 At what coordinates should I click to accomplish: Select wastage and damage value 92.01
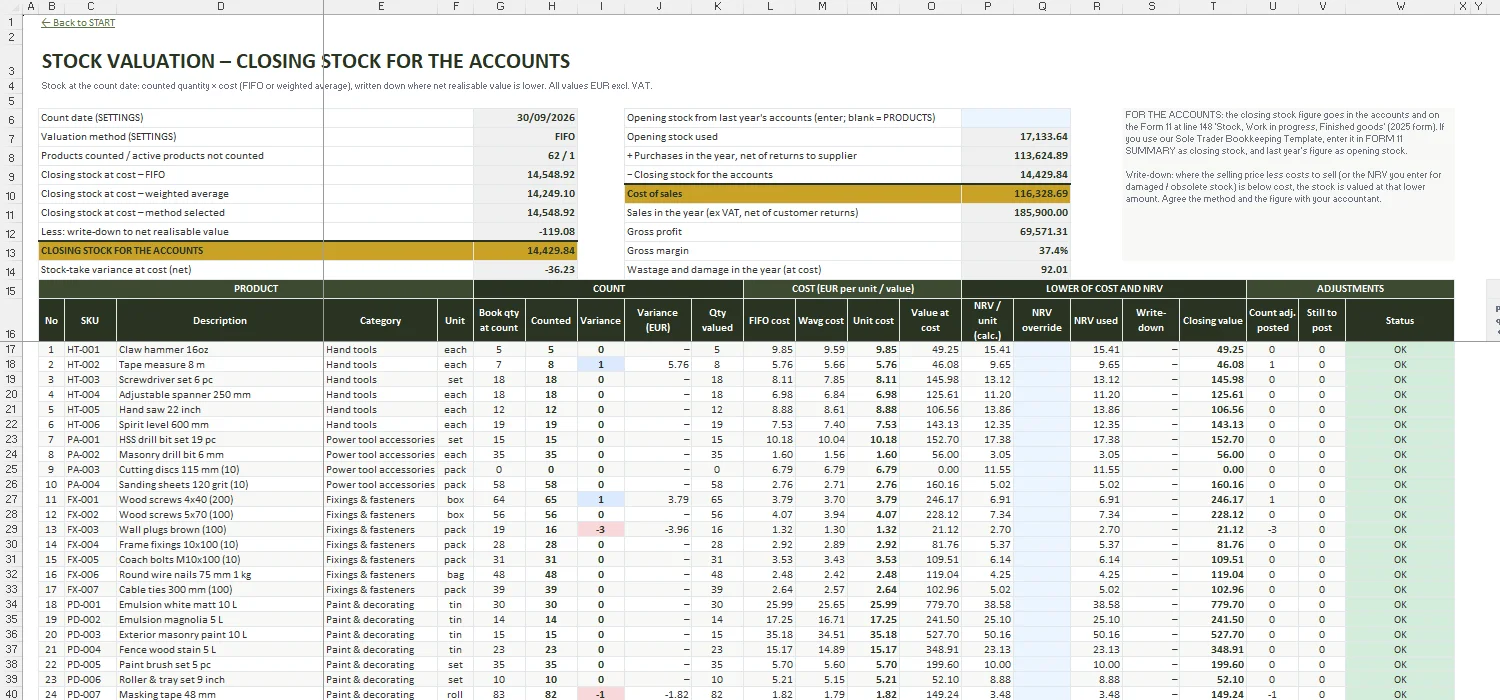(1015, 270)
